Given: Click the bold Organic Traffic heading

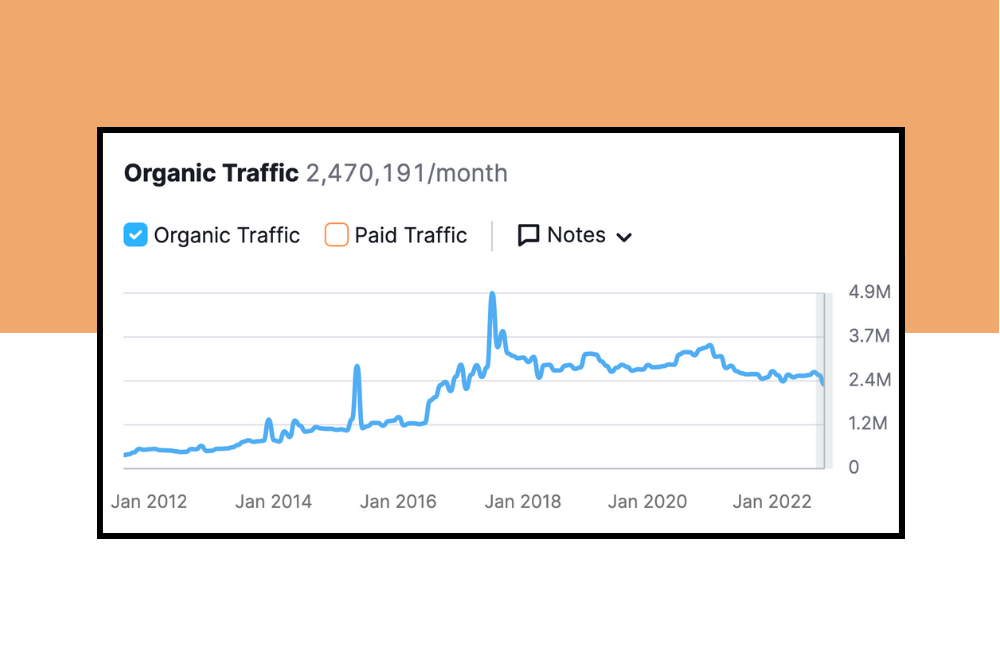Looking at the screenshot, I should point(211,173).
